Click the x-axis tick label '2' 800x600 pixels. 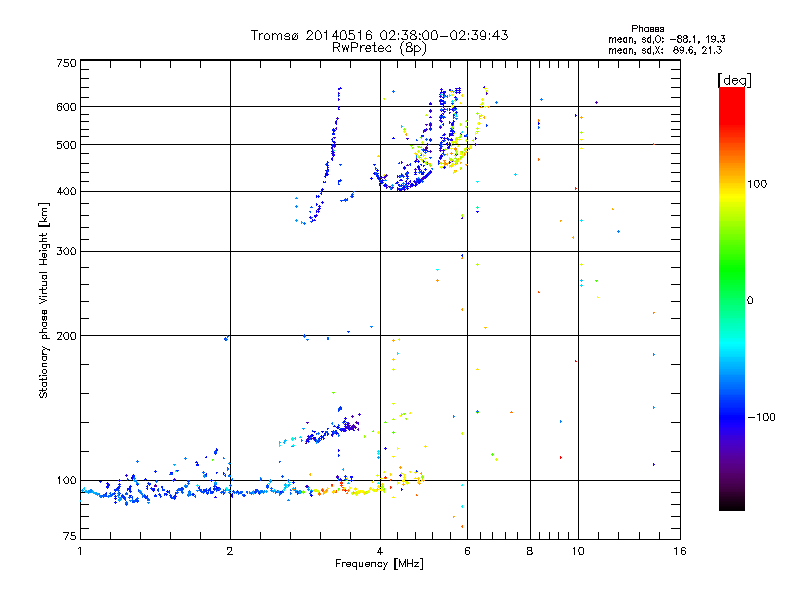pyautogui.click(x=230, y=551)
